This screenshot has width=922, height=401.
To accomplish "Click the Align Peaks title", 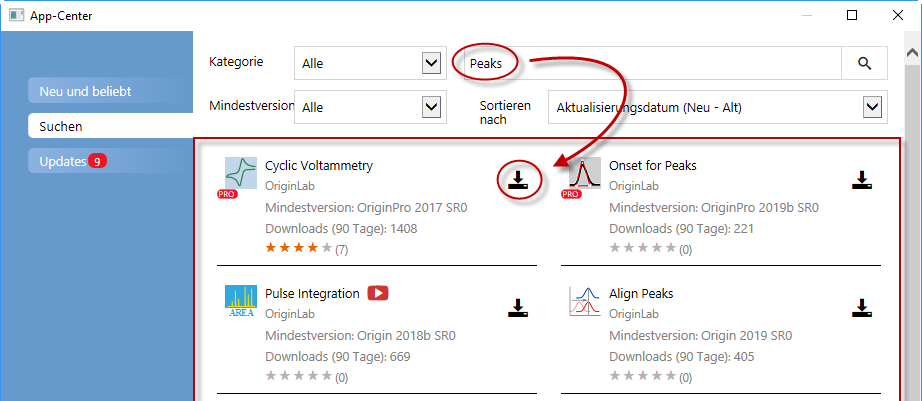I will click(641, 293).
